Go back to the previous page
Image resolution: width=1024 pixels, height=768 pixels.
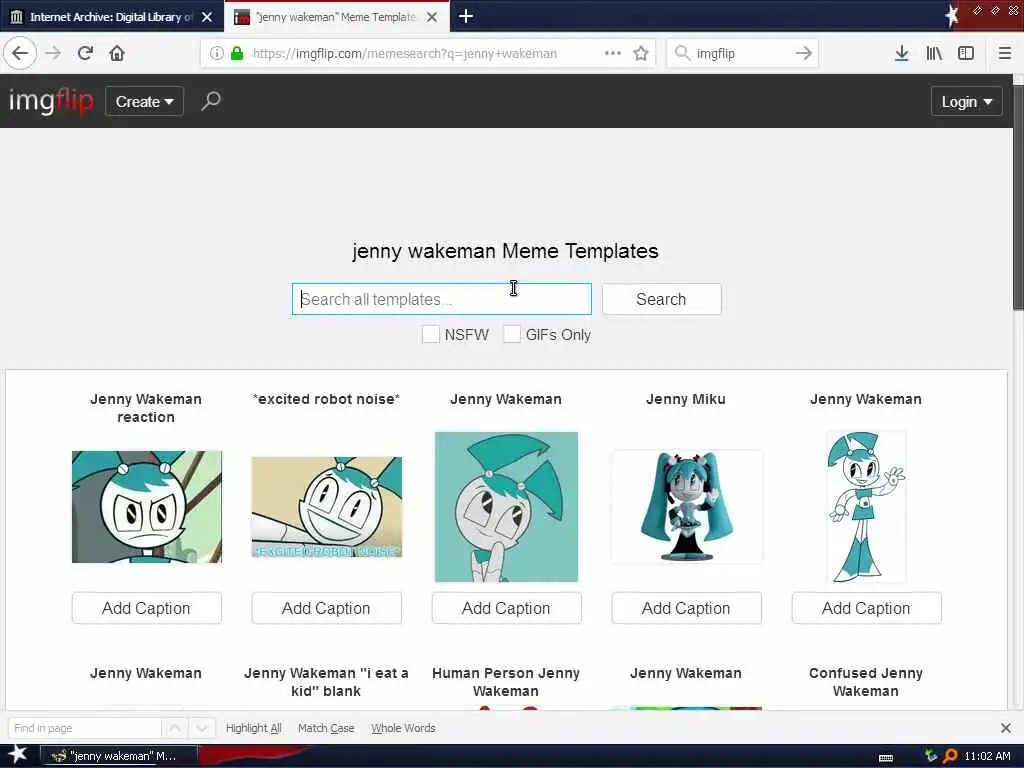20,54
